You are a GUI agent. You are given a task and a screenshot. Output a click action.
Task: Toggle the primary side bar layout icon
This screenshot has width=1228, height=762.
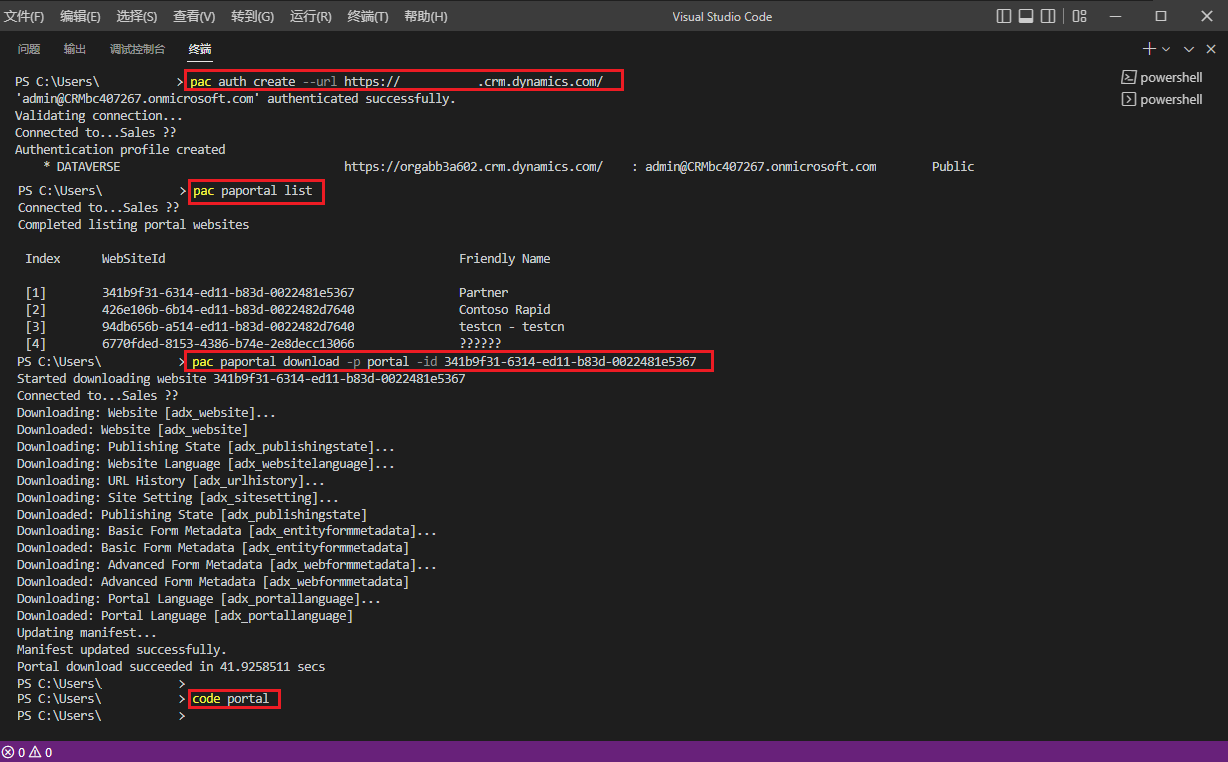click(1004, 16)
